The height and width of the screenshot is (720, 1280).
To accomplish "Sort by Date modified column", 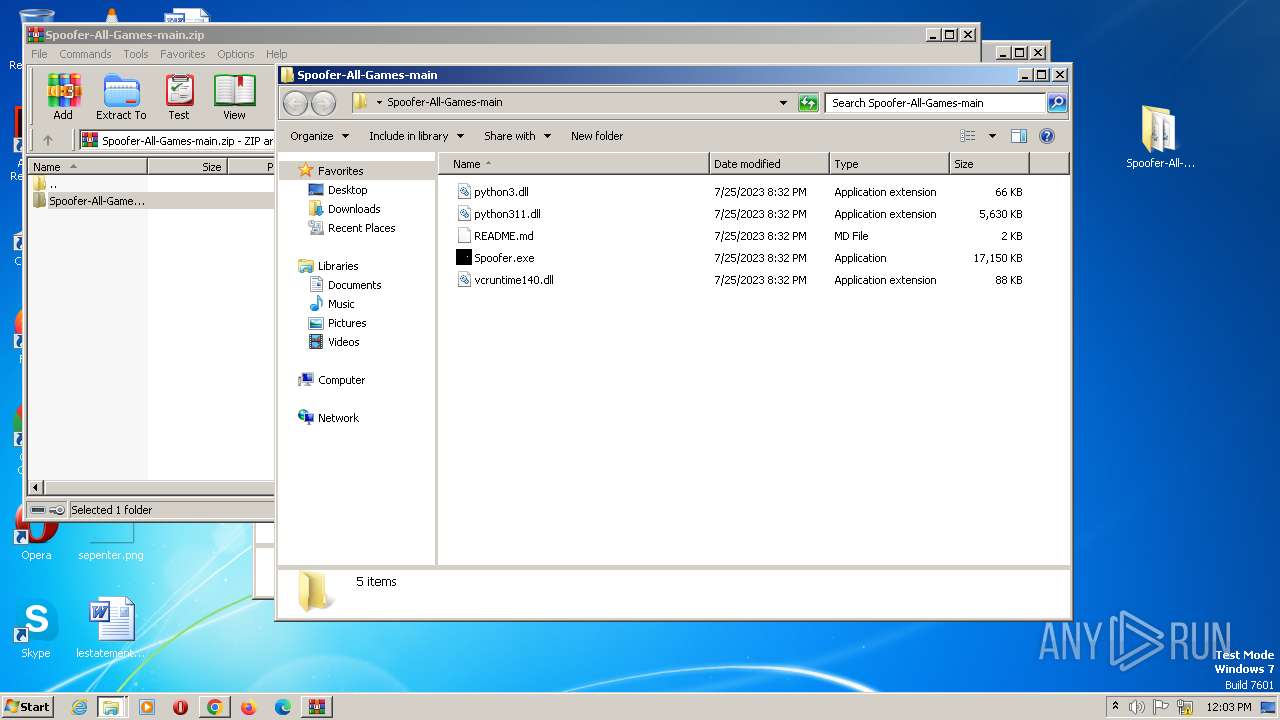I will [x=769, y=164].
